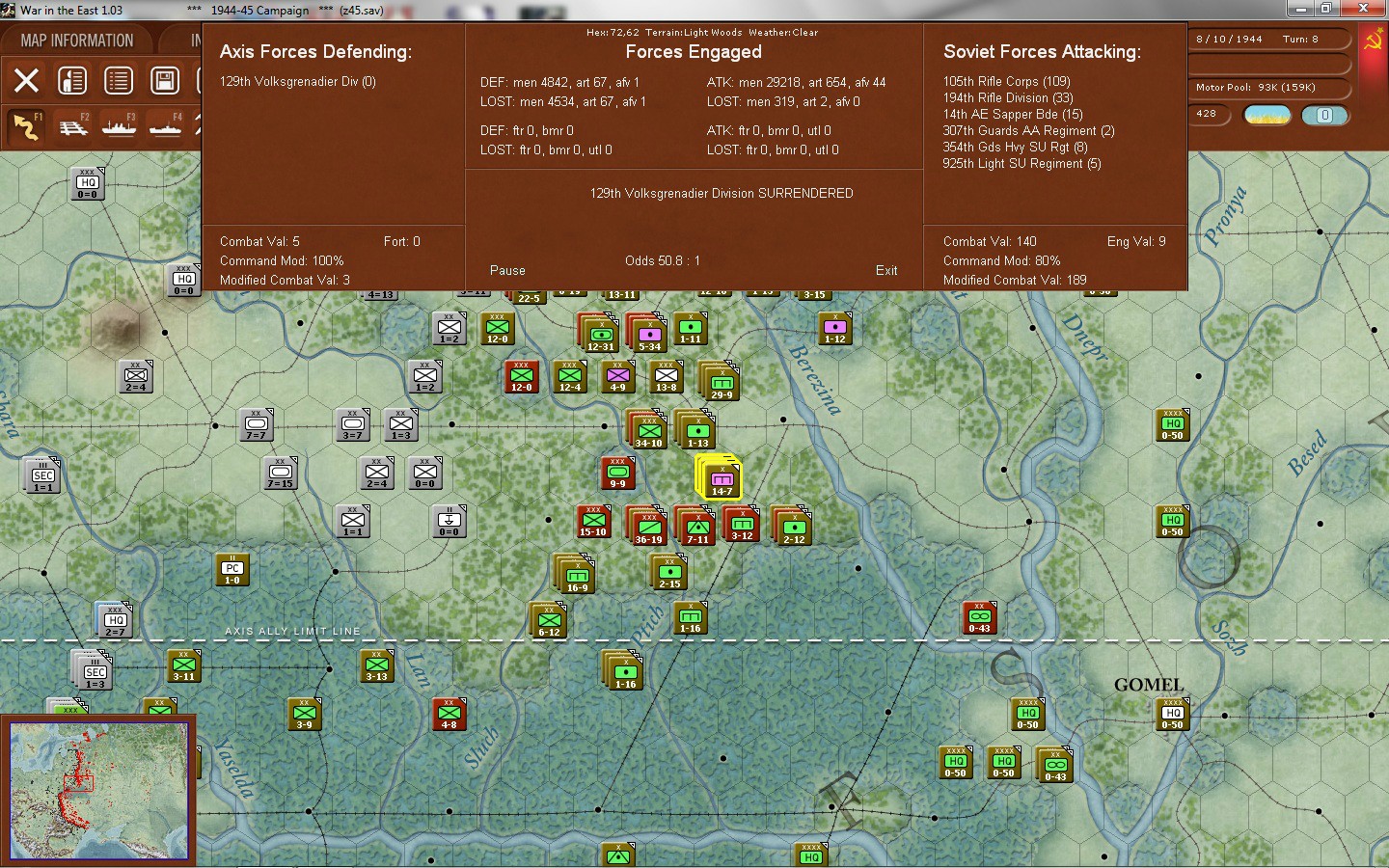Select the 3-11 infantry counter
The image size is (1389, 868).
[184, 666]
